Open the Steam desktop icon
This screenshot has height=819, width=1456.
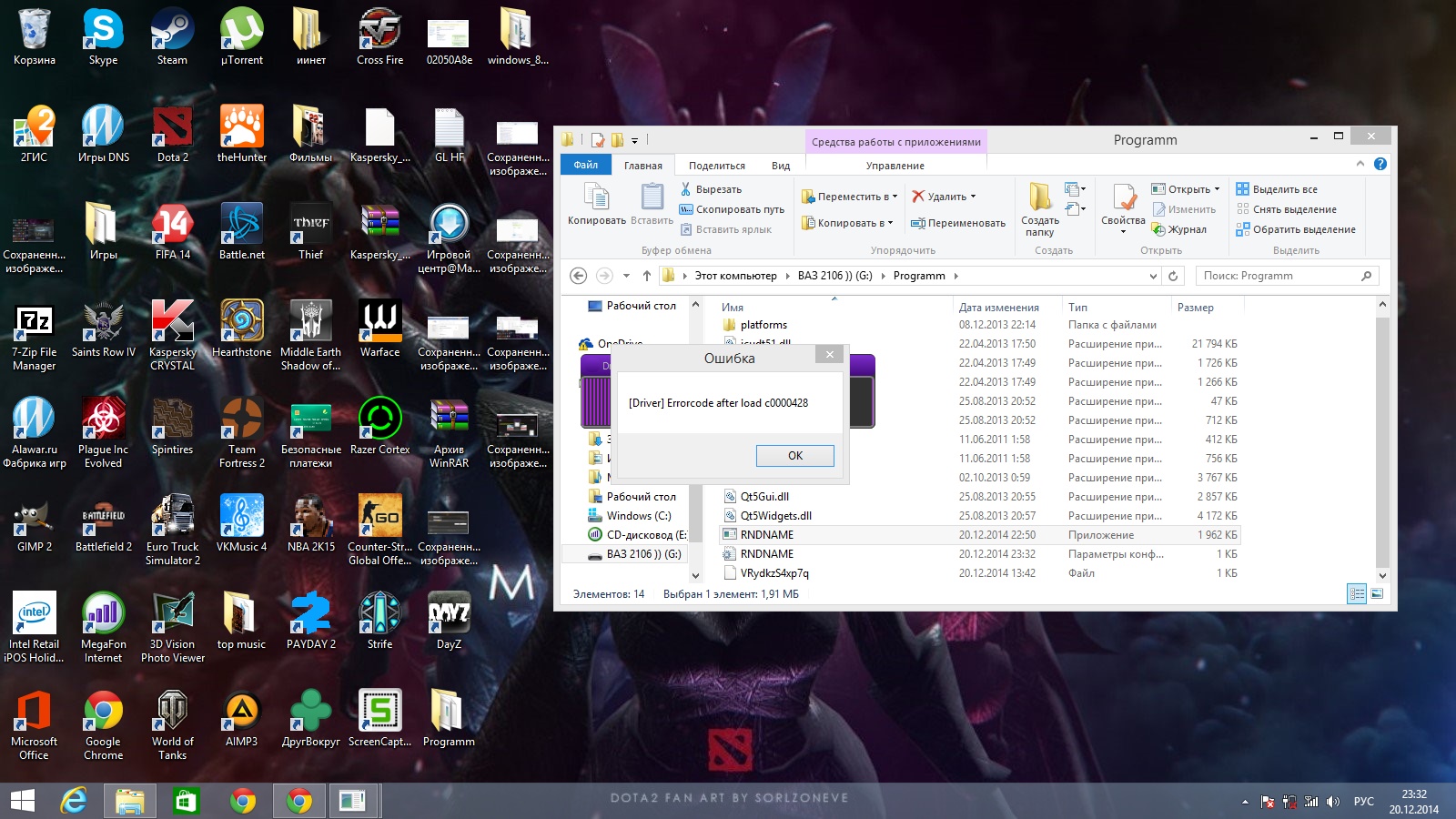point(172,37)
